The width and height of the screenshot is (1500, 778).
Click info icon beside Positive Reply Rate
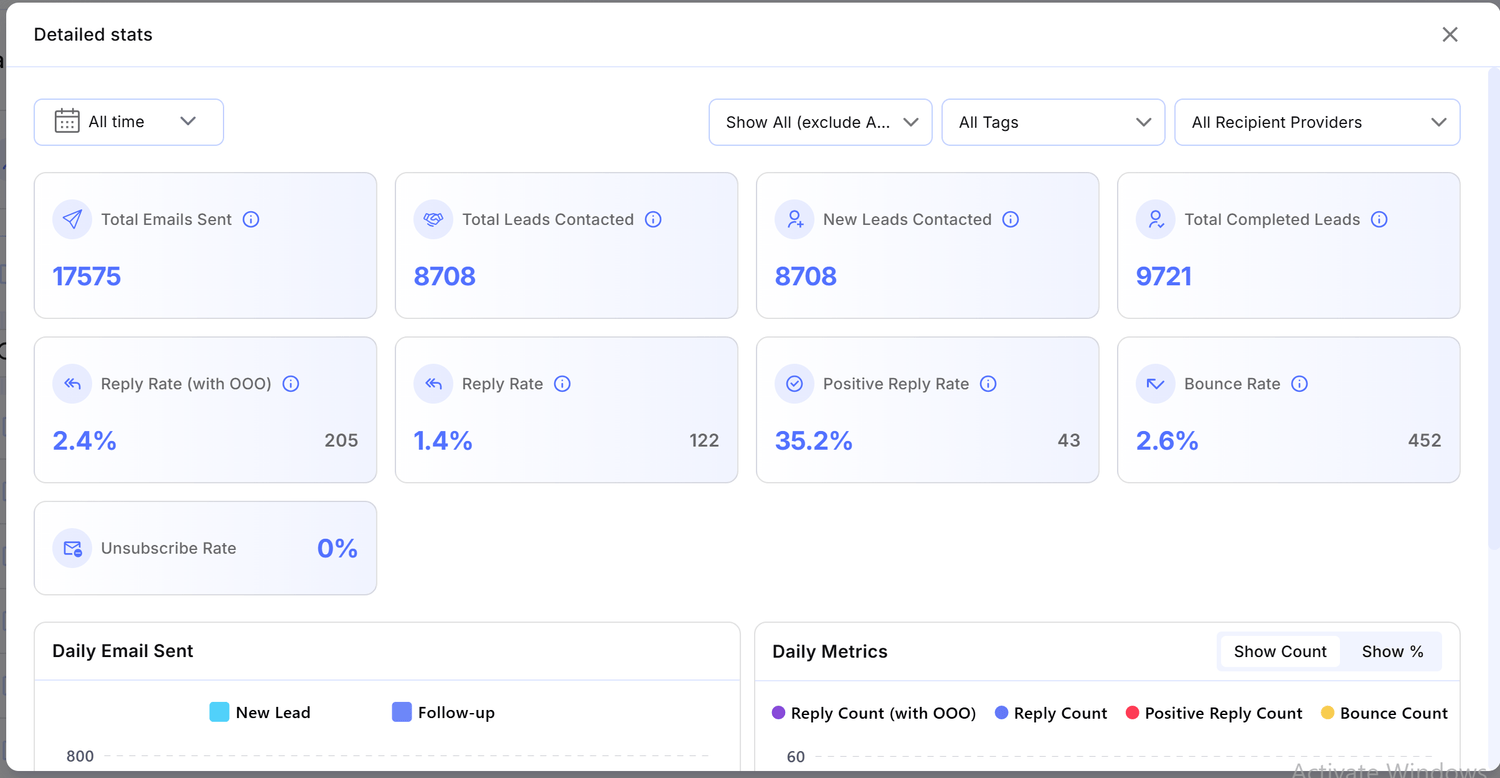pyautogui.click(x=988, y=384)
